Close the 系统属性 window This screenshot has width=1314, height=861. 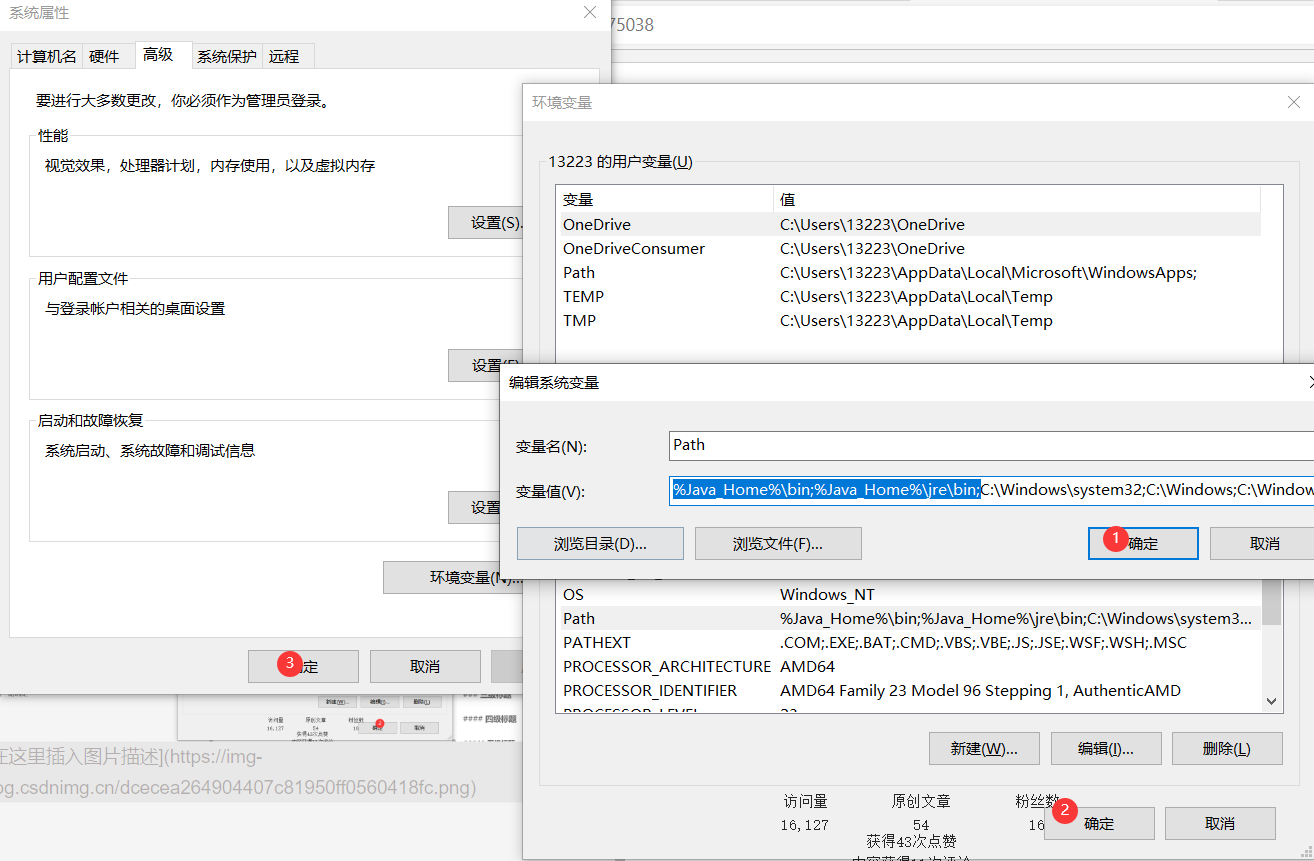[590, 12]
